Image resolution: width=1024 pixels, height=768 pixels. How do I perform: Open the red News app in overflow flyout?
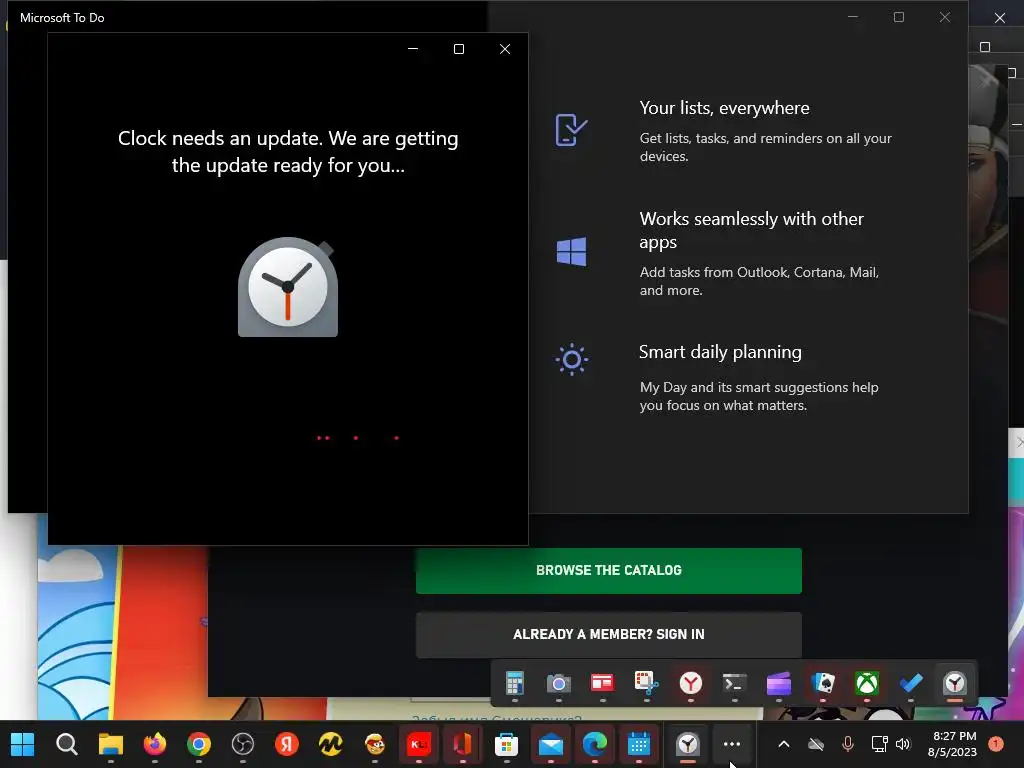click(602, 683)
